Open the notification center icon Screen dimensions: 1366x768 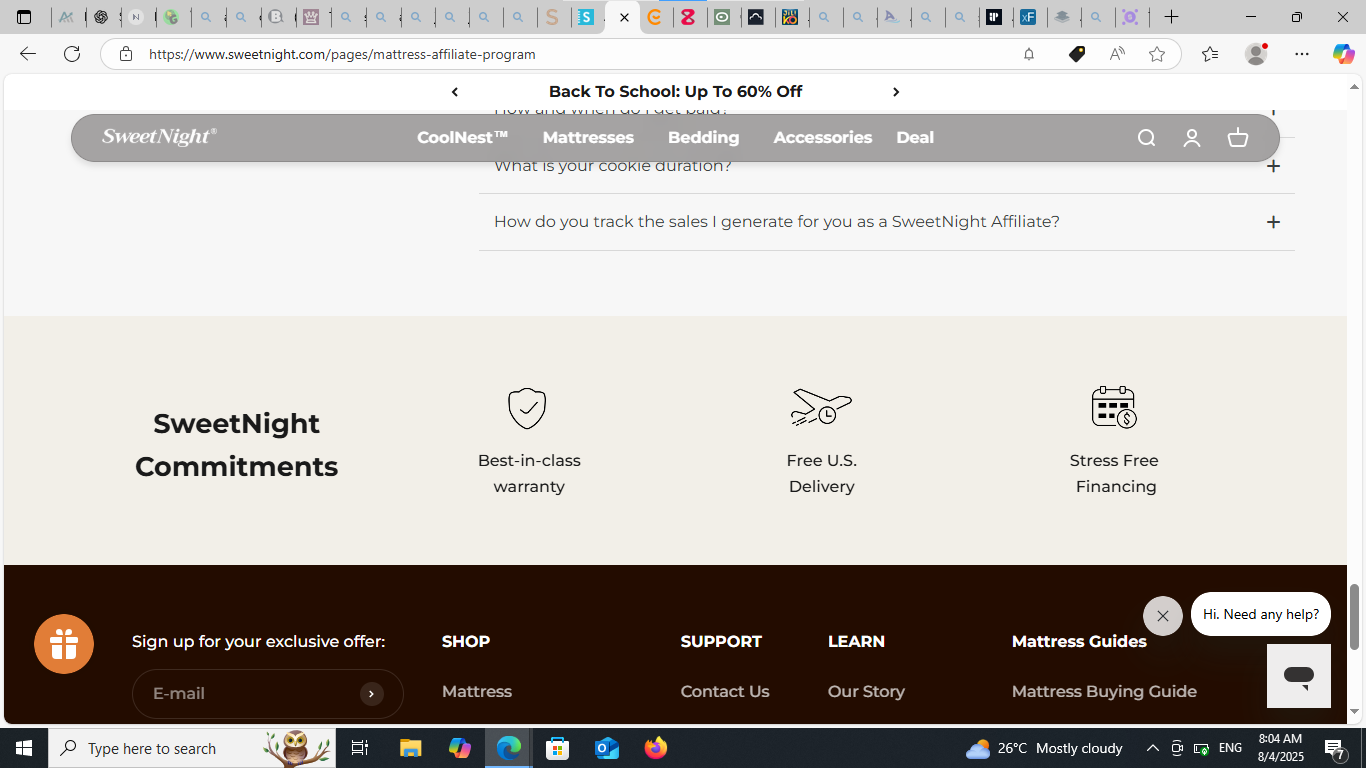[x=1334, y=748]
